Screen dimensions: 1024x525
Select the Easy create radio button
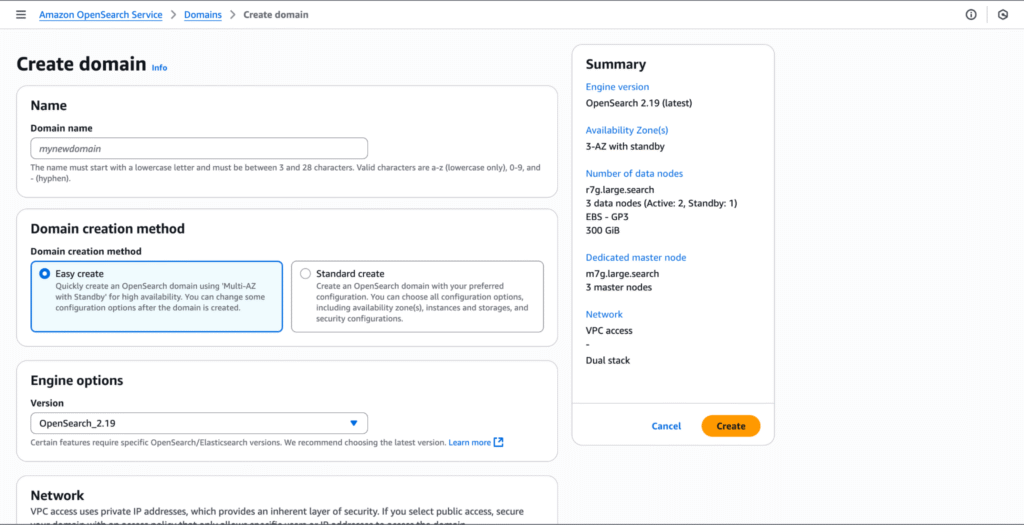[44, 273]
